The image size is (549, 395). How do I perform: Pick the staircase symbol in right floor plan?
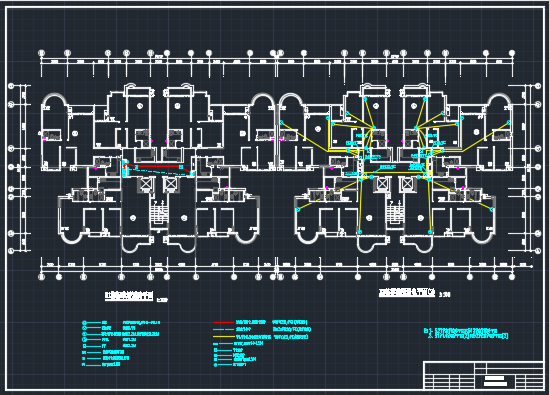coord(395,212)
